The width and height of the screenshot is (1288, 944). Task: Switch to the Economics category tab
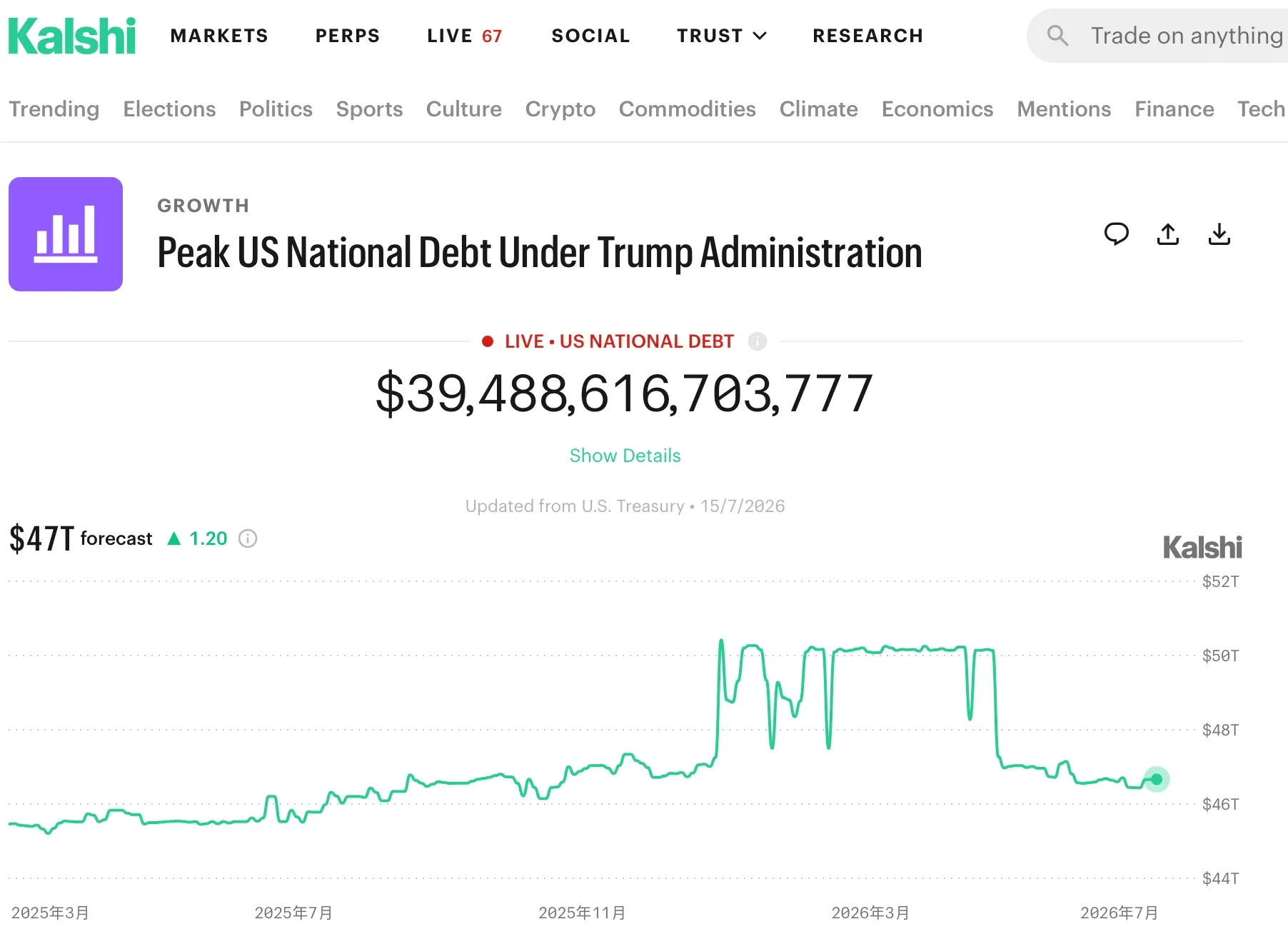(937, 109)
